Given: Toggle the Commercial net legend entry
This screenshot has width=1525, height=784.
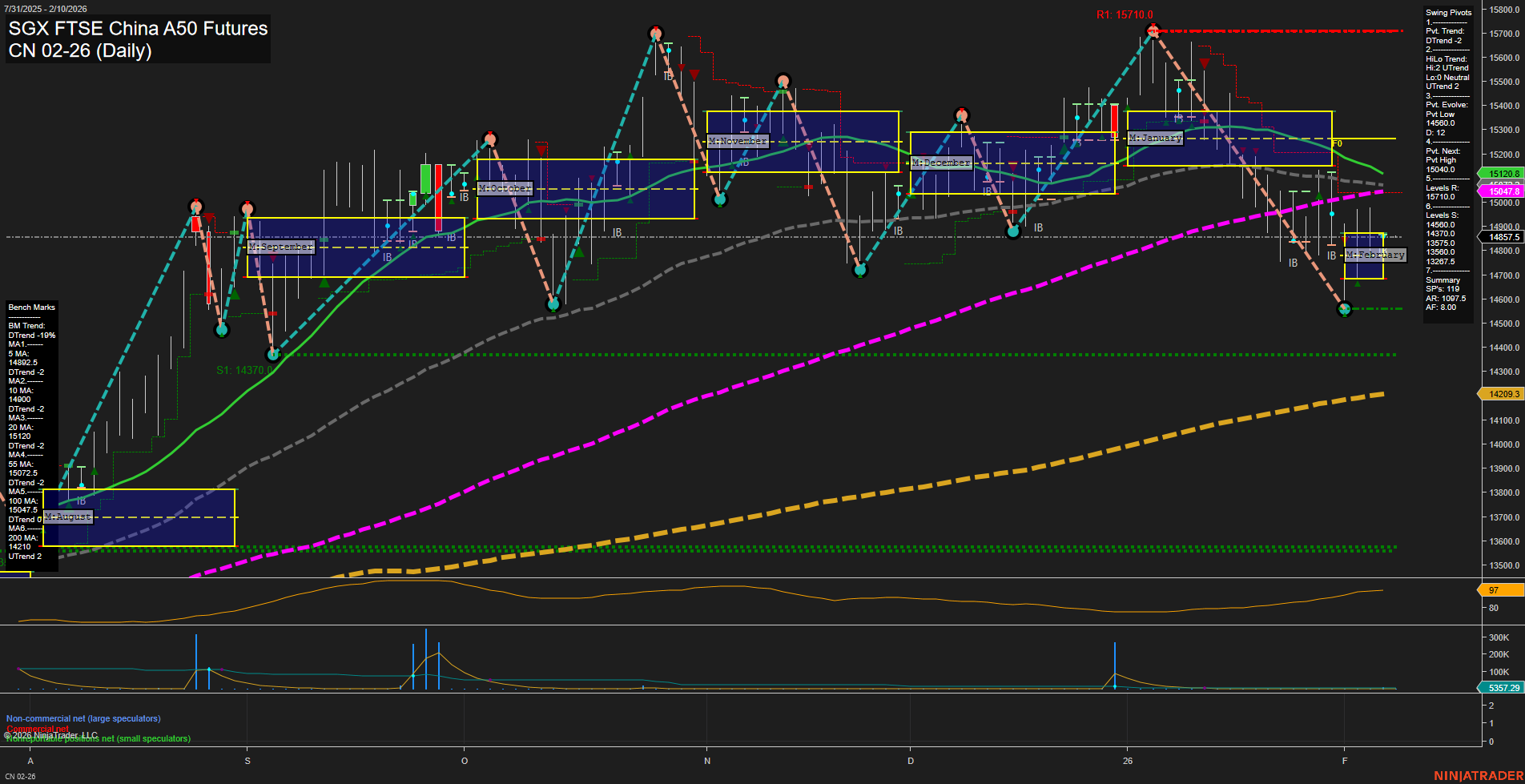Looking at the screenshot, I should pyautogui.click(x=37, y=729).
